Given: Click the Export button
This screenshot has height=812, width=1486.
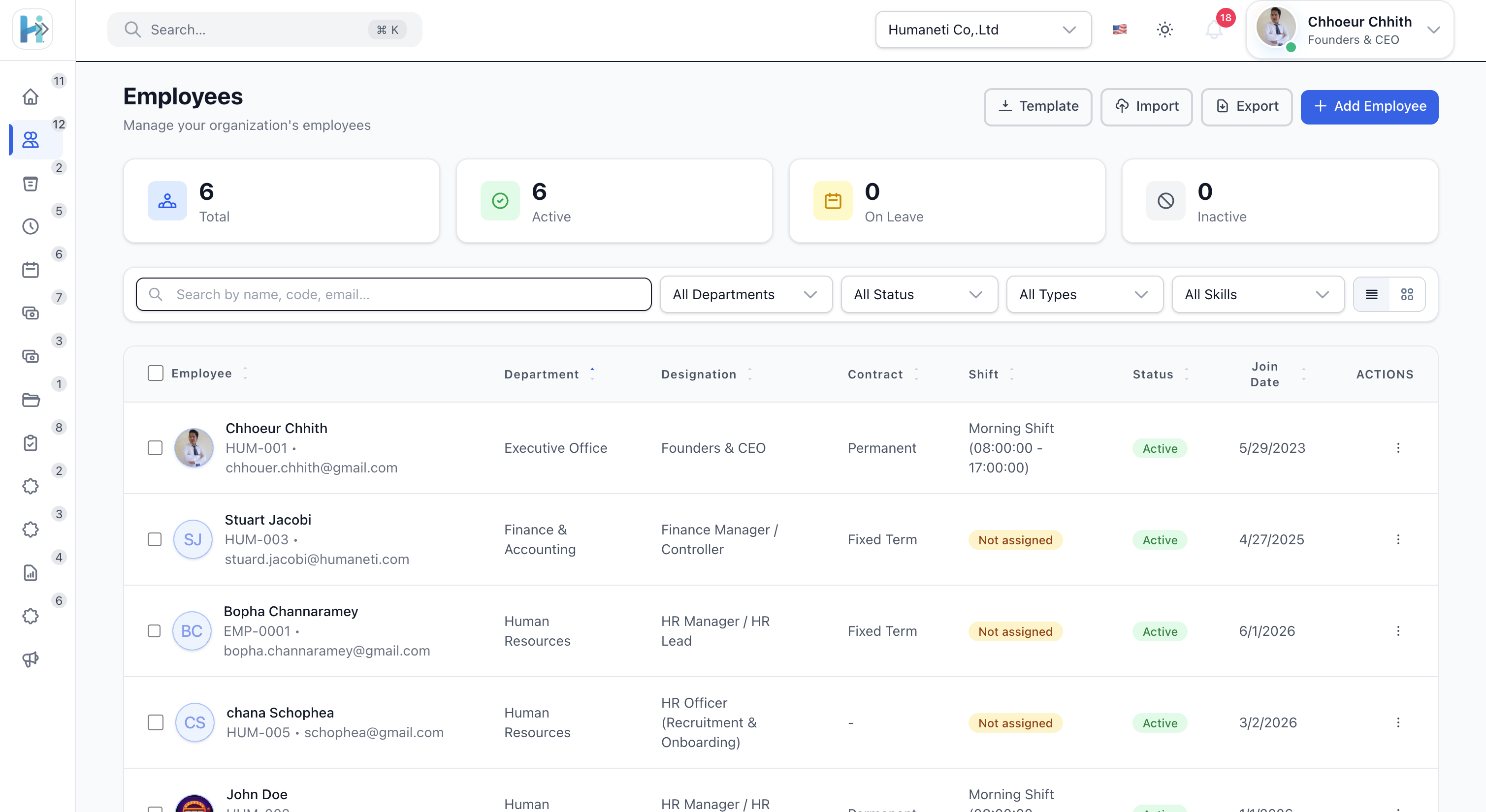Looking at the screenshot, I should click(1246, 107).
